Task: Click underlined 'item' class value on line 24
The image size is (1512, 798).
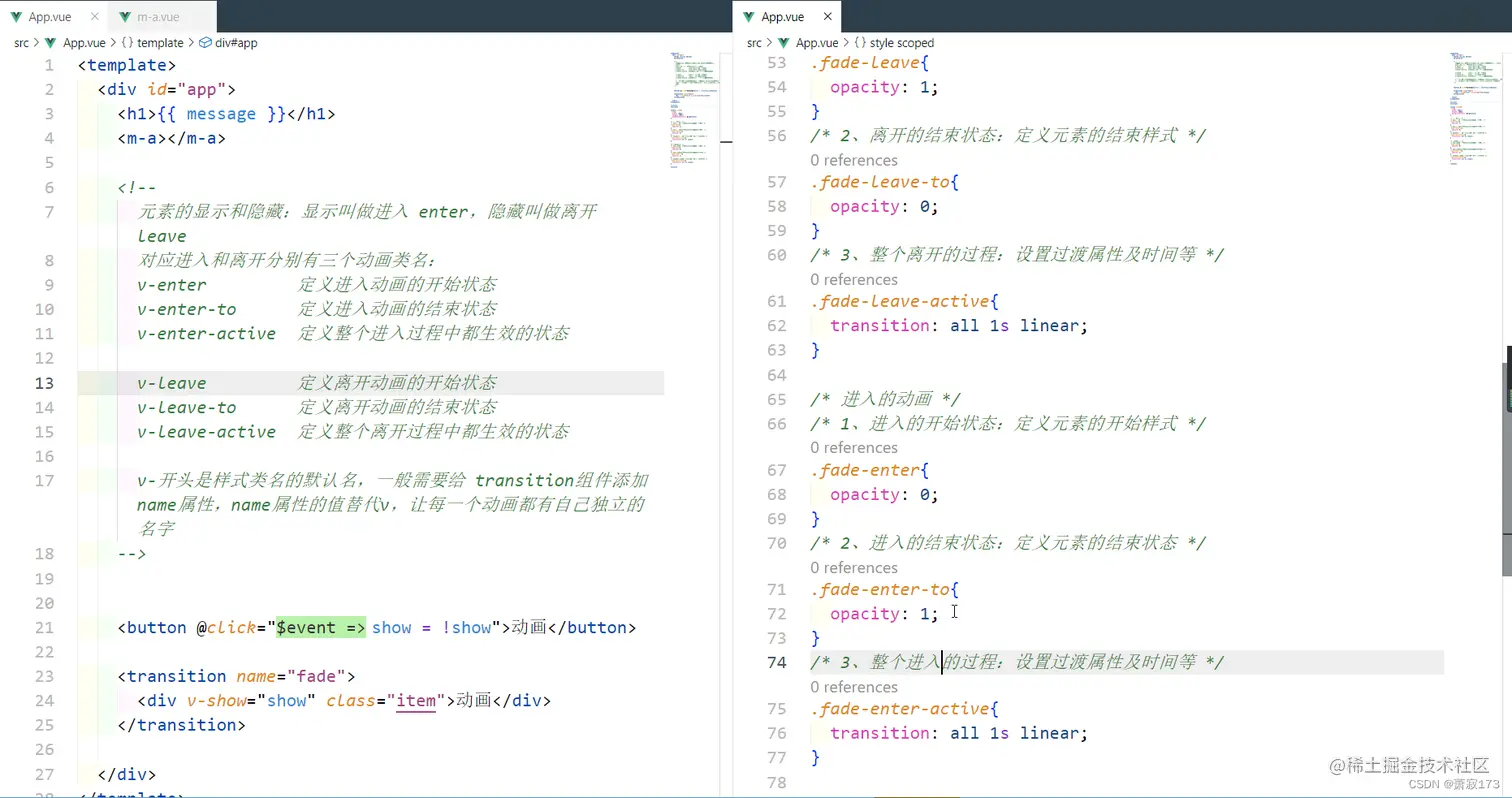Action: pos(416,700)
